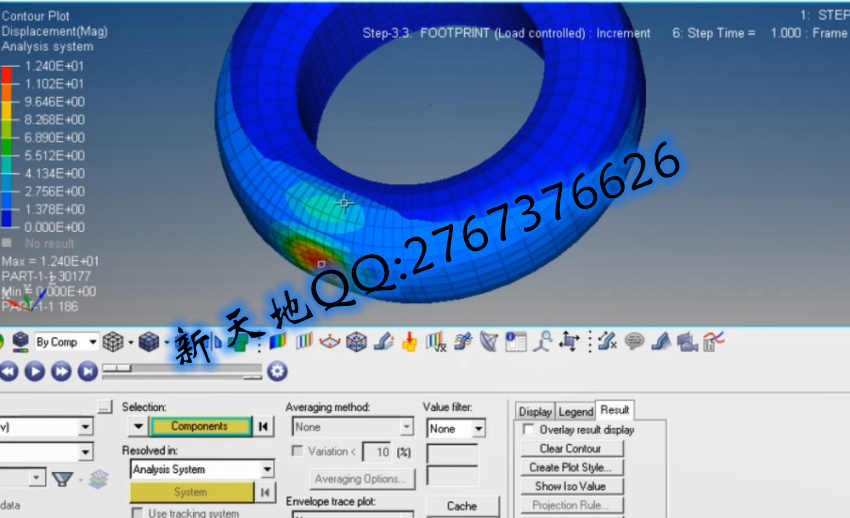
Task: Click the play animation button
Action: point(35,371)
